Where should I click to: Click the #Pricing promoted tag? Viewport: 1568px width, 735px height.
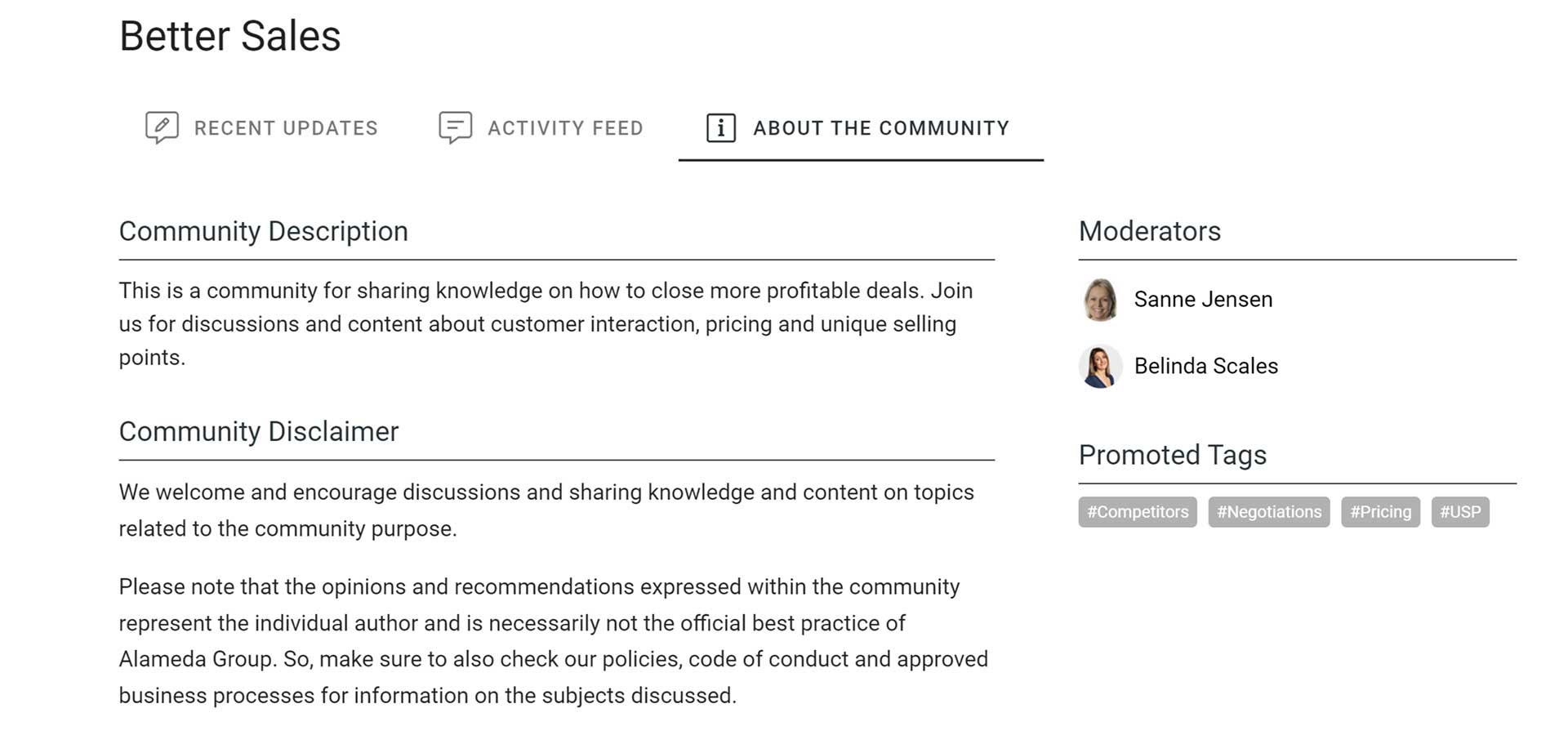pos(1381,512)
